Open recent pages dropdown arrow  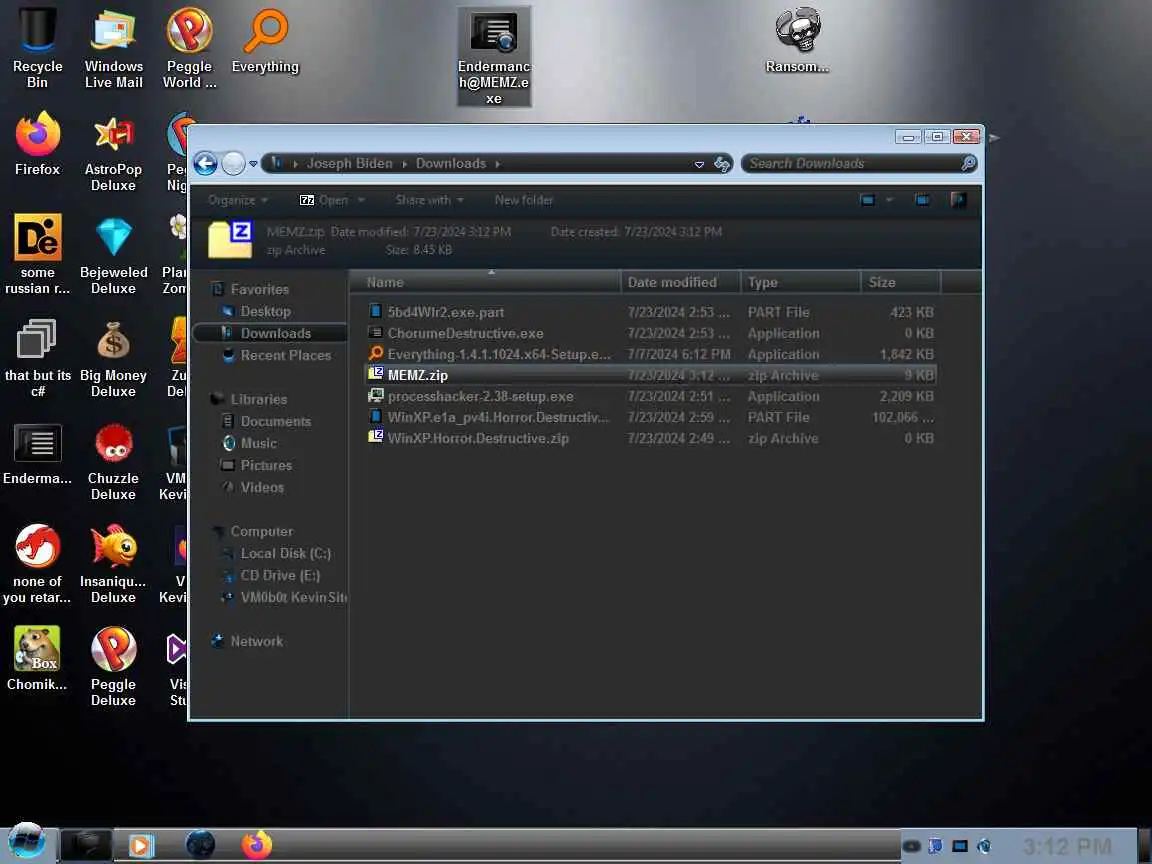pos(253,164)
